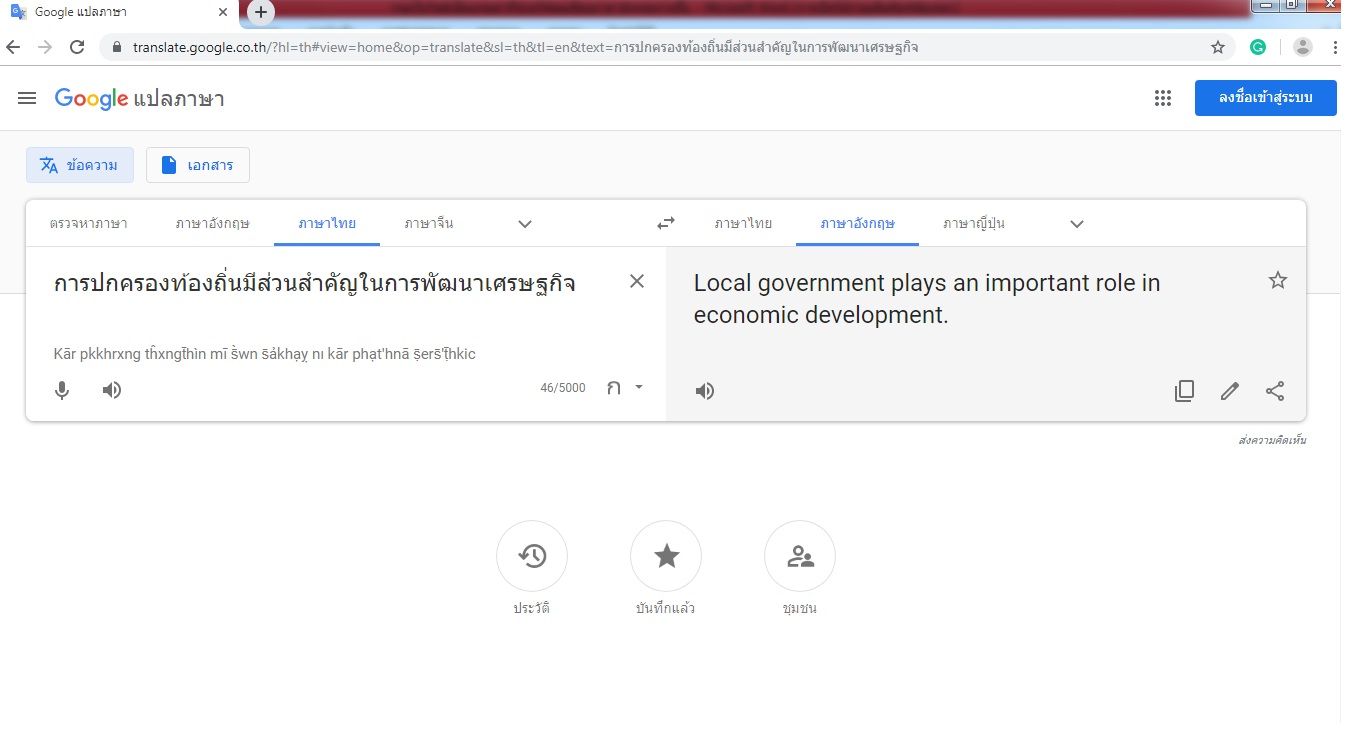The image size is (1364, 730).
Task: Click the sign in button (ลงชื่อเข้าสู่ระบบ)
Action: click(1265, 98)
